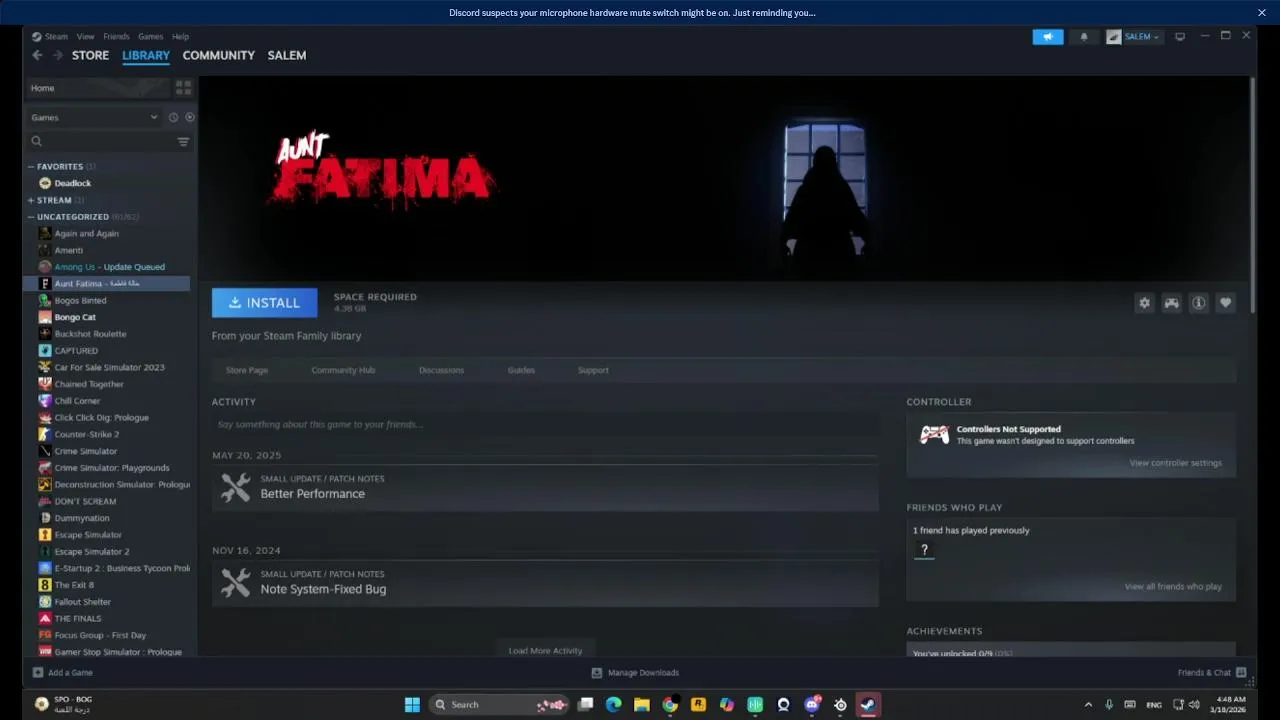Toggle the ready-to-play filter icon
This screenshot has height=720, width=1280.
(x=190, y=117)
